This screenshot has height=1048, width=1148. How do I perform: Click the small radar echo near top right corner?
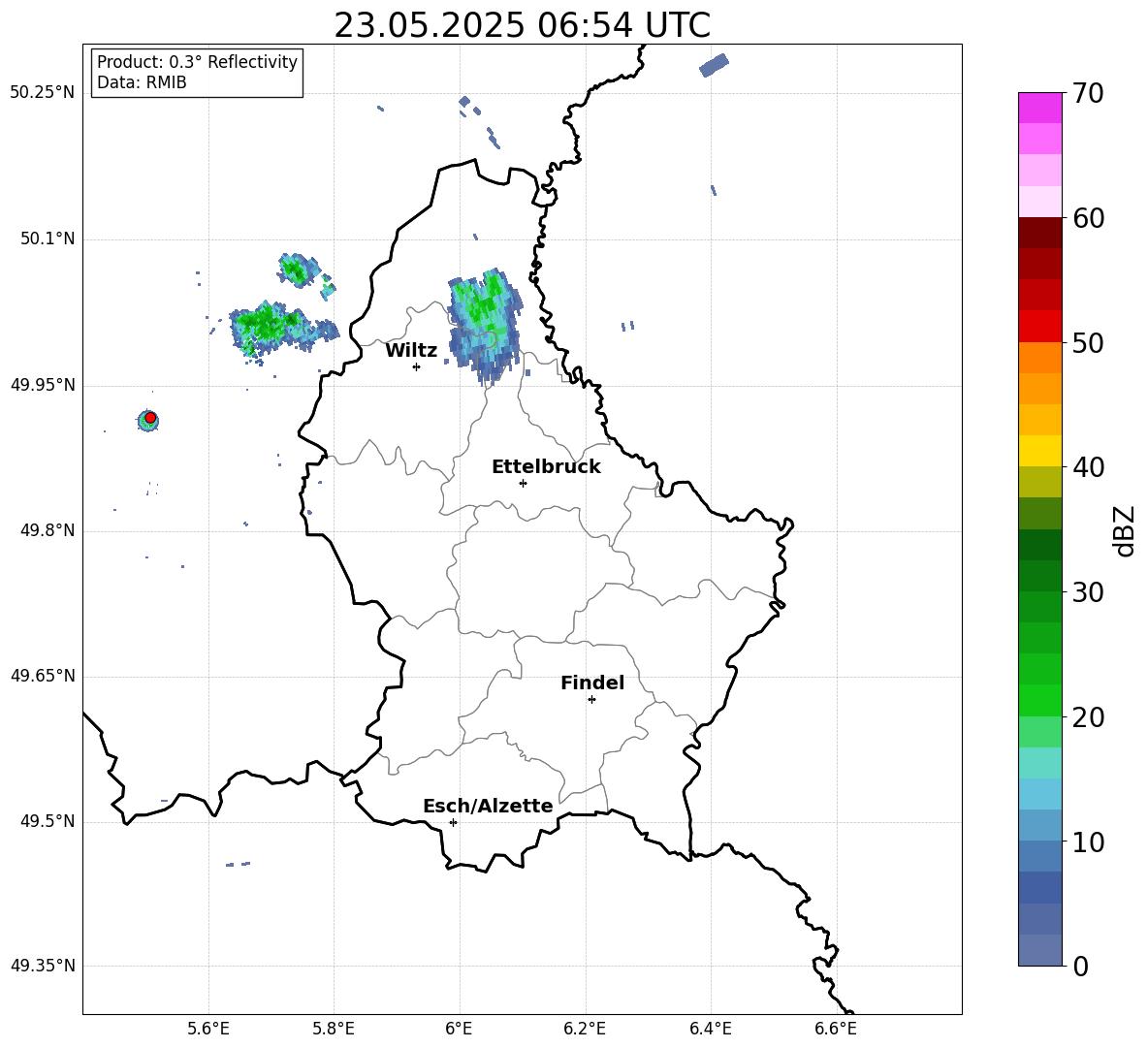pos(714,64)
